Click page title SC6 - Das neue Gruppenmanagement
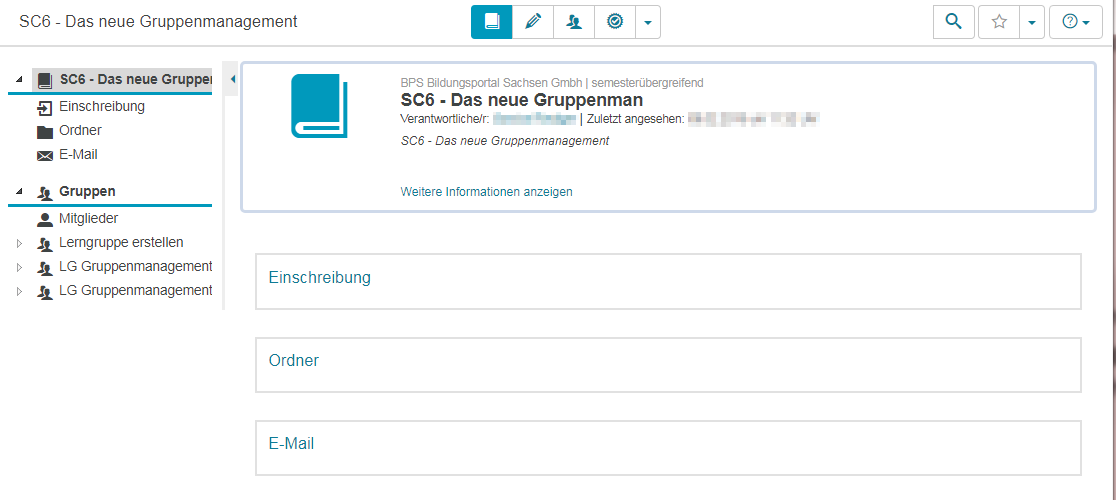The width and height of the screenshot is (1116, 500). (x=158, y=21)
